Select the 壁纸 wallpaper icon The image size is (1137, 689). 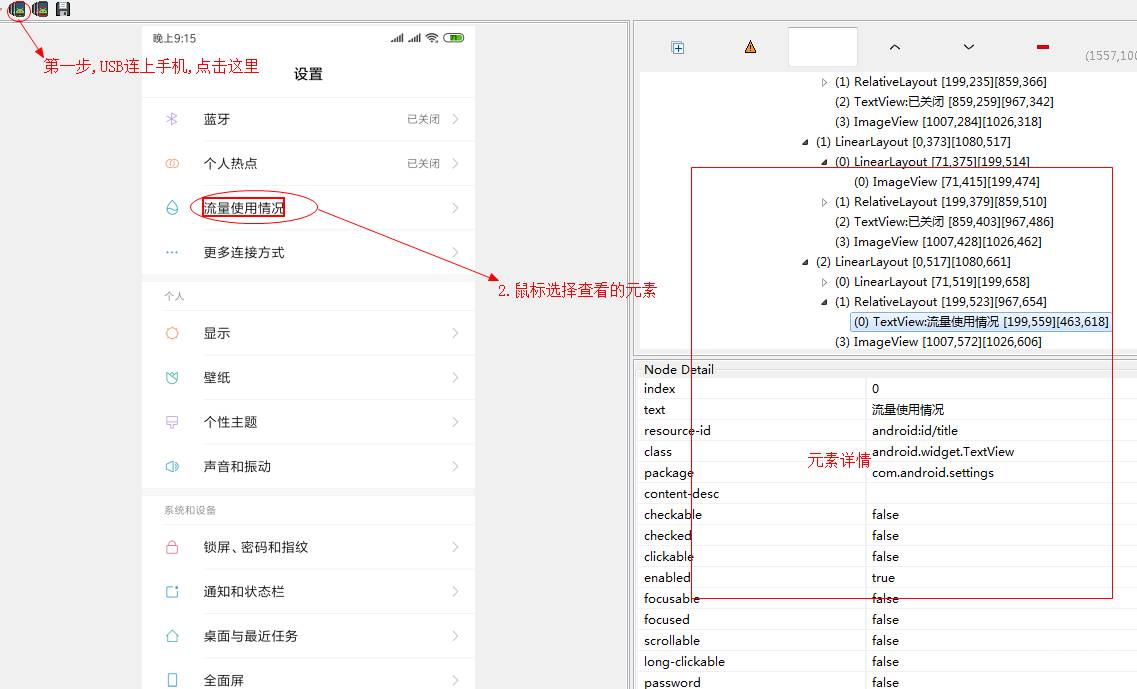point(172,378)
